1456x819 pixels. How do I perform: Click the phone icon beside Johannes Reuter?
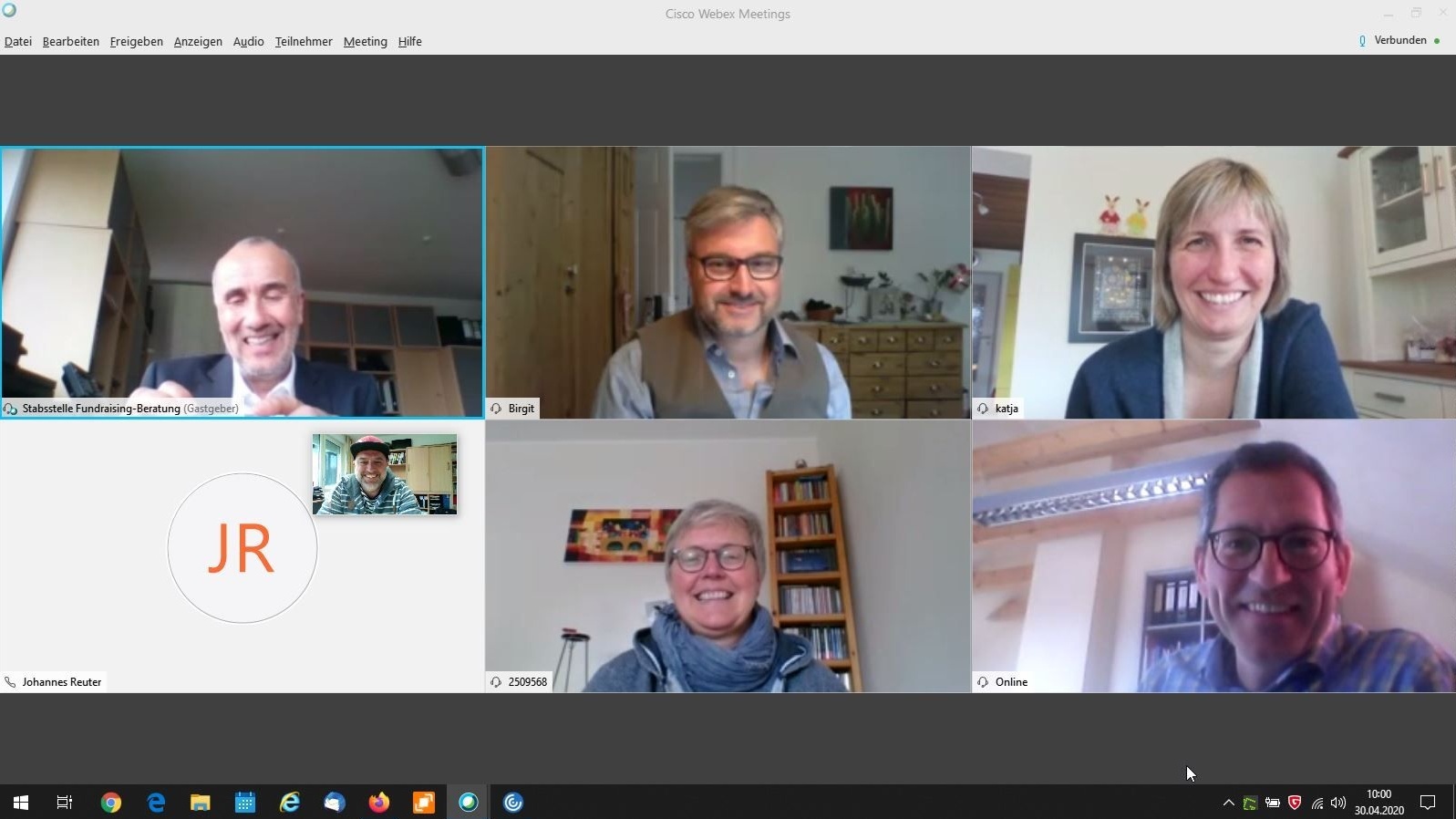(x=11, y=682)
